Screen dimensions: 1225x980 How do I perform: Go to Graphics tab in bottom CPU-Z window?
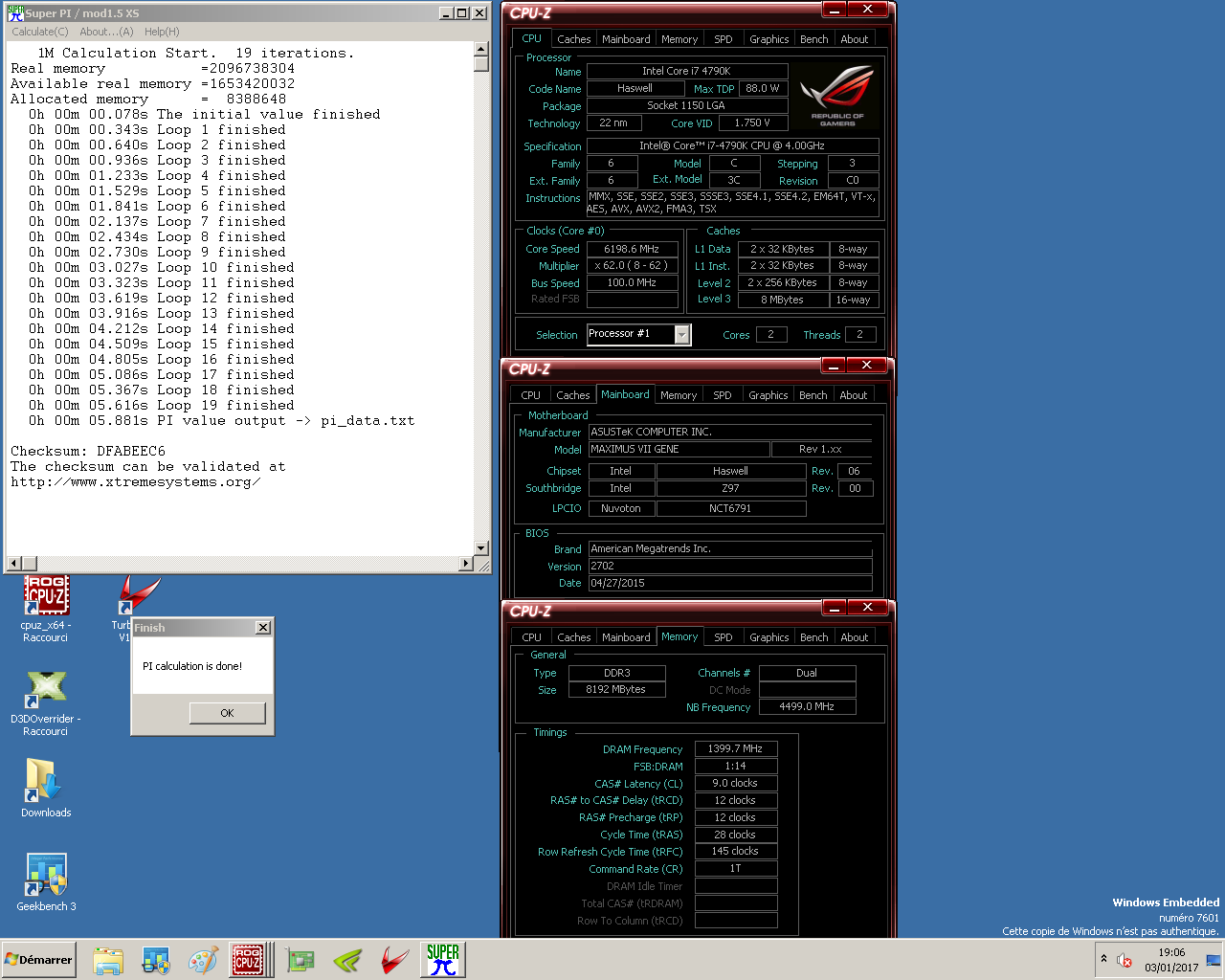(x=769, y=637)
